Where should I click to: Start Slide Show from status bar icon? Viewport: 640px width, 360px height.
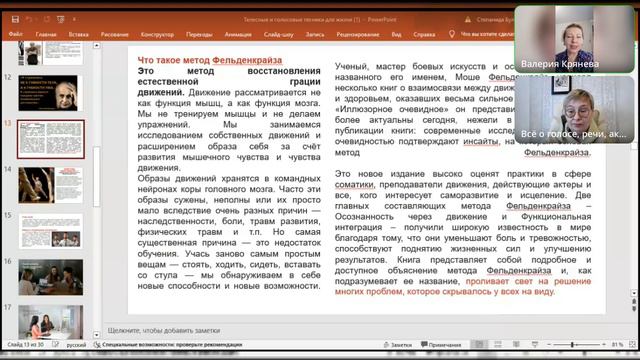pyautogui.click(x=534, y=344)
